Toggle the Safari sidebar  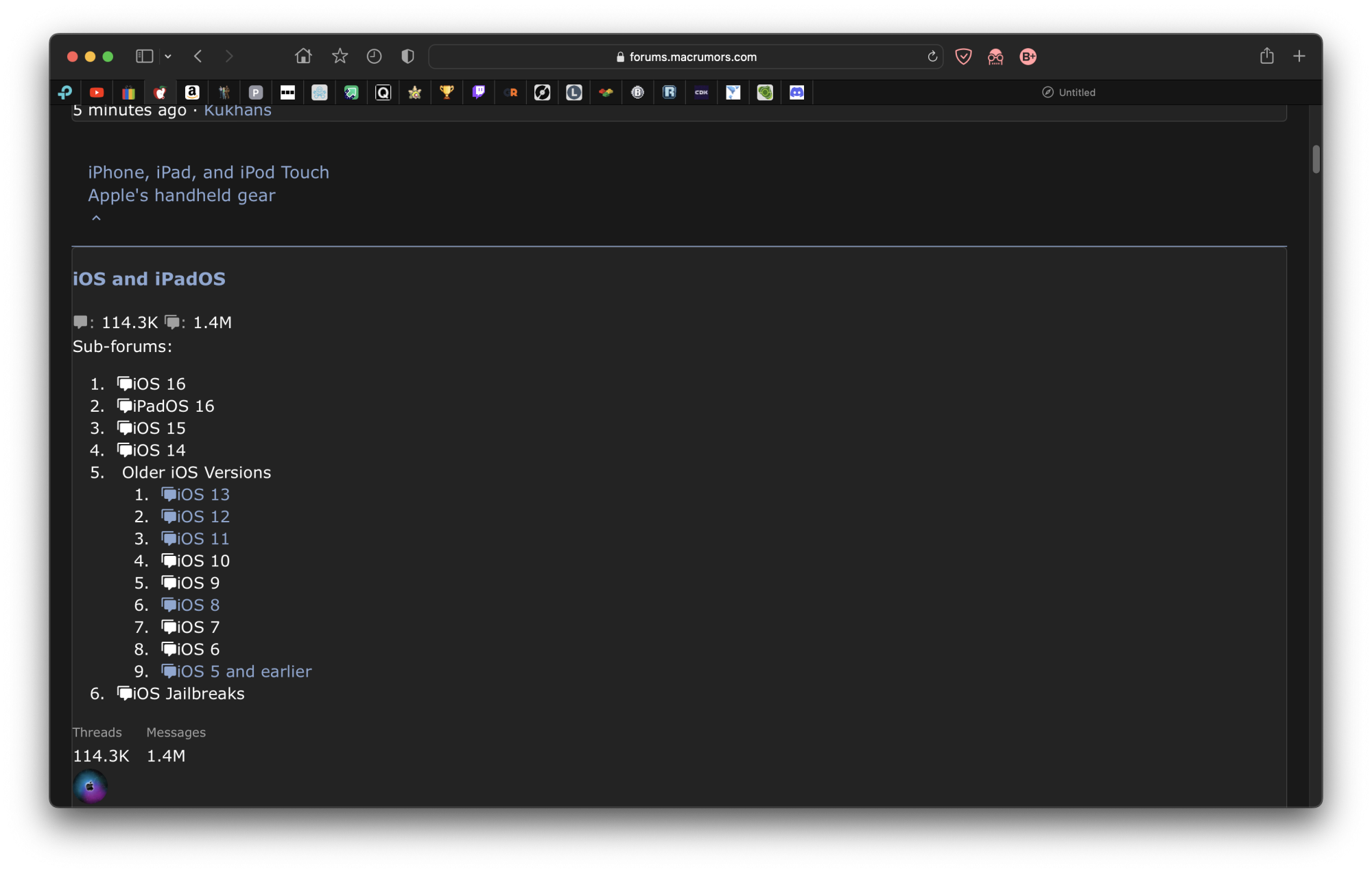[x=144, y=56]
